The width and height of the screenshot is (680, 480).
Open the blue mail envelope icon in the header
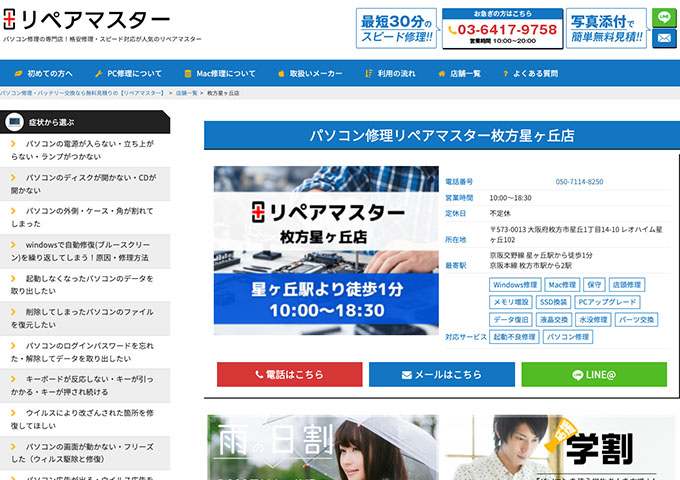[x=664, y=38]
